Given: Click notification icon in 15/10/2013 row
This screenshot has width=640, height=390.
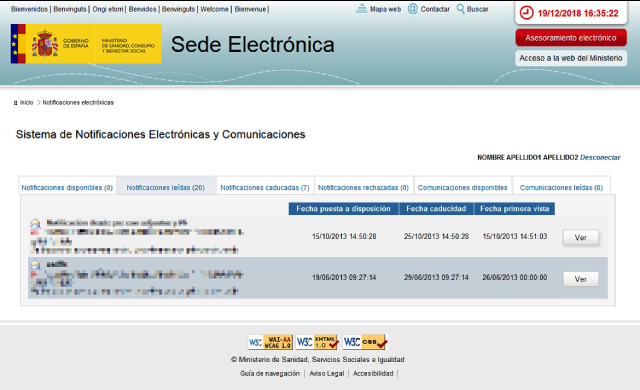Looking at the screenshot, I should point(36,224).
